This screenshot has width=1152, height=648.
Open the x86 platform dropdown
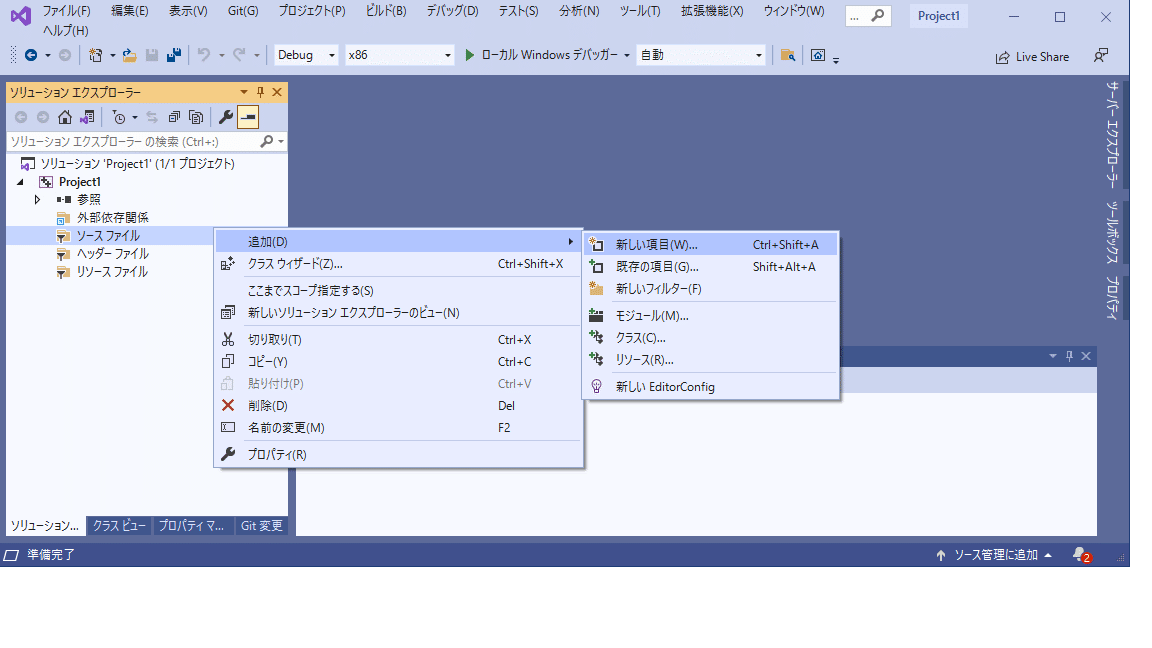tap(400, 55)
